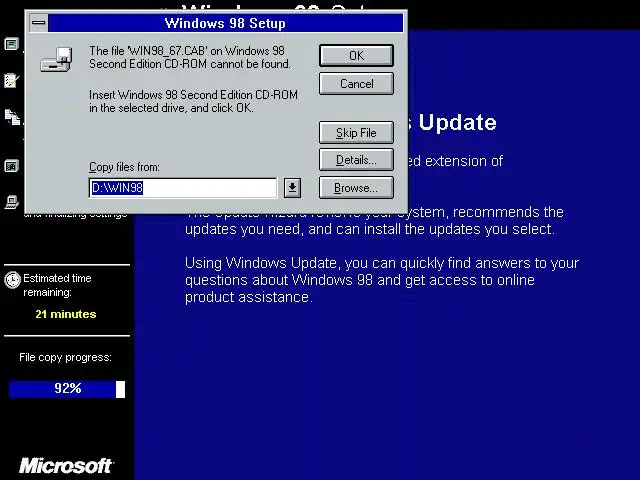The height and width of the screenshot is (480, 640).
Task: Click the Microsoft logo text
Action: click(x=67, y=466)
